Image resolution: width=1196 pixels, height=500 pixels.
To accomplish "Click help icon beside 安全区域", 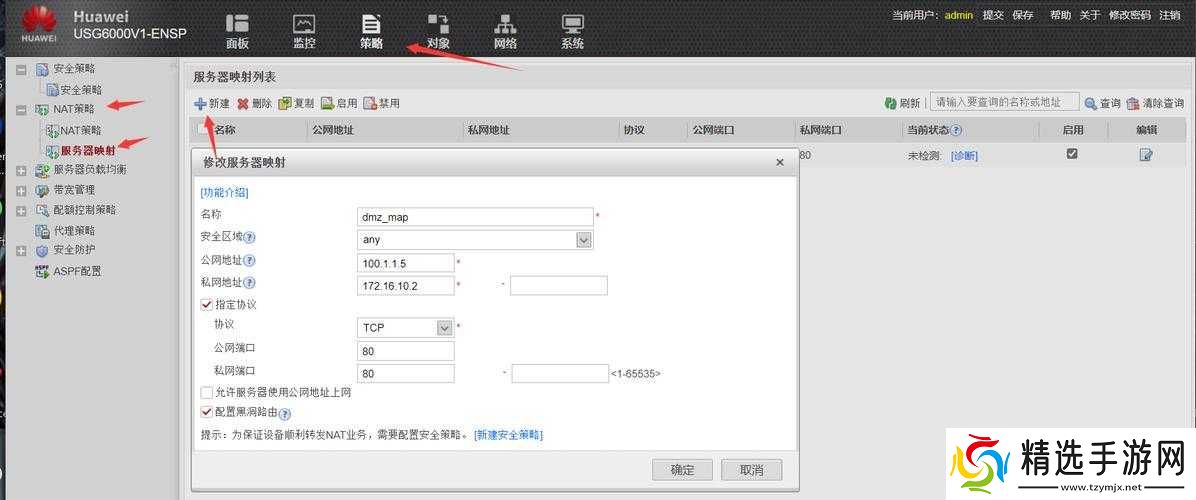I will point(250,238).
